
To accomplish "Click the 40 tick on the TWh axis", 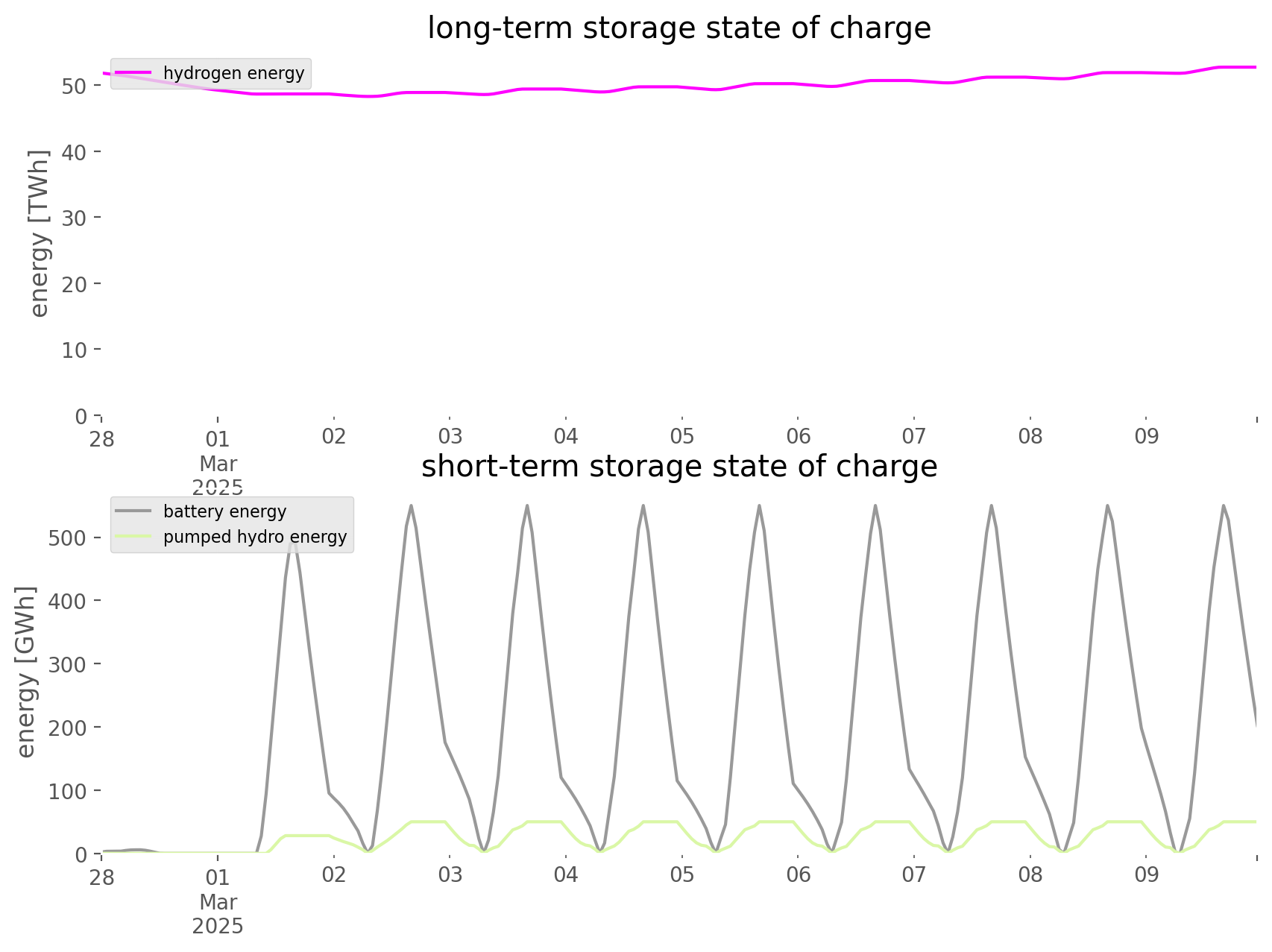I will 76,152.
